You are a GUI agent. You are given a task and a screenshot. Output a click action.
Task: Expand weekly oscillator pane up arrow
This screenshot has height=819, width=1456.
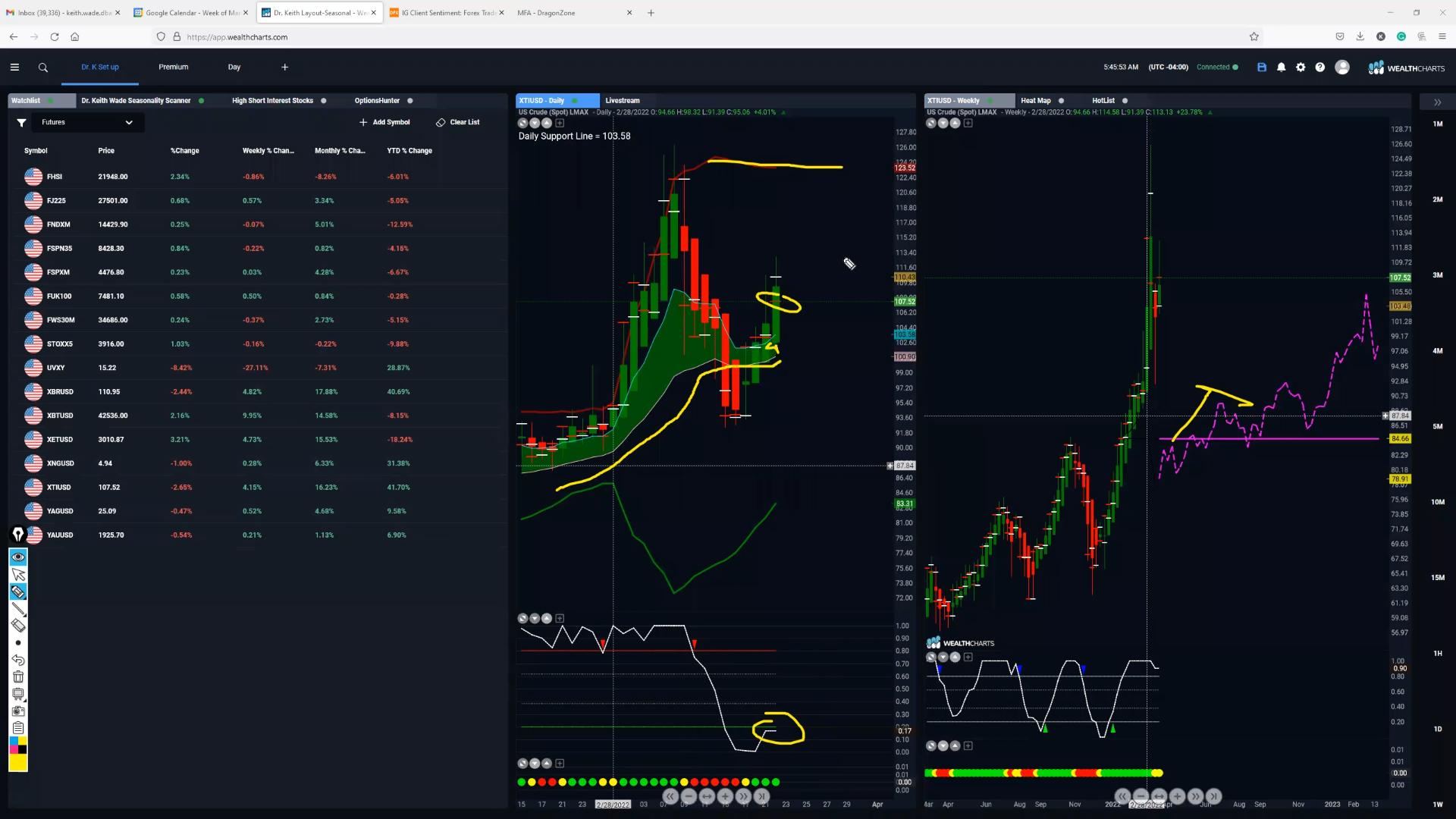click(x=955, y=657)
